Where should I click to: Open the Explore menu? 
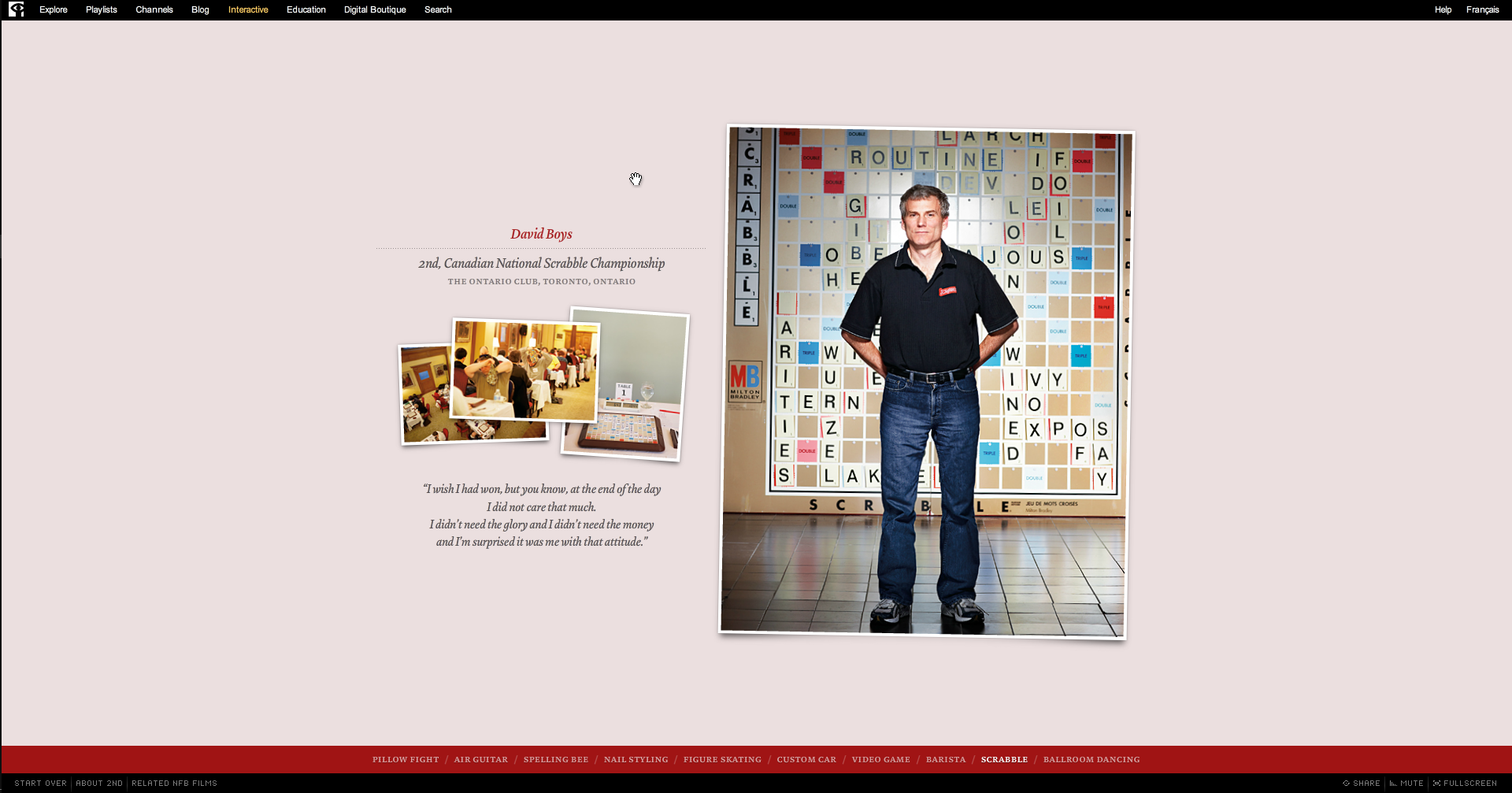pos(54,9)
